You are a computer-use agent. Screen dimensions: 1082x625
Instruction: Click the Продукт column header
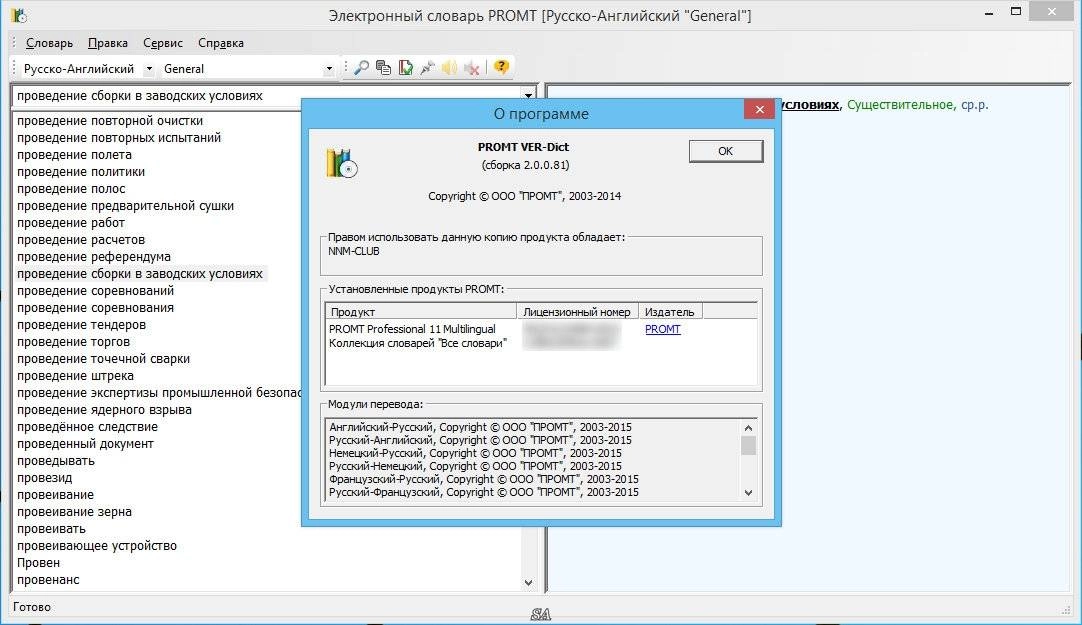point(421,312)
